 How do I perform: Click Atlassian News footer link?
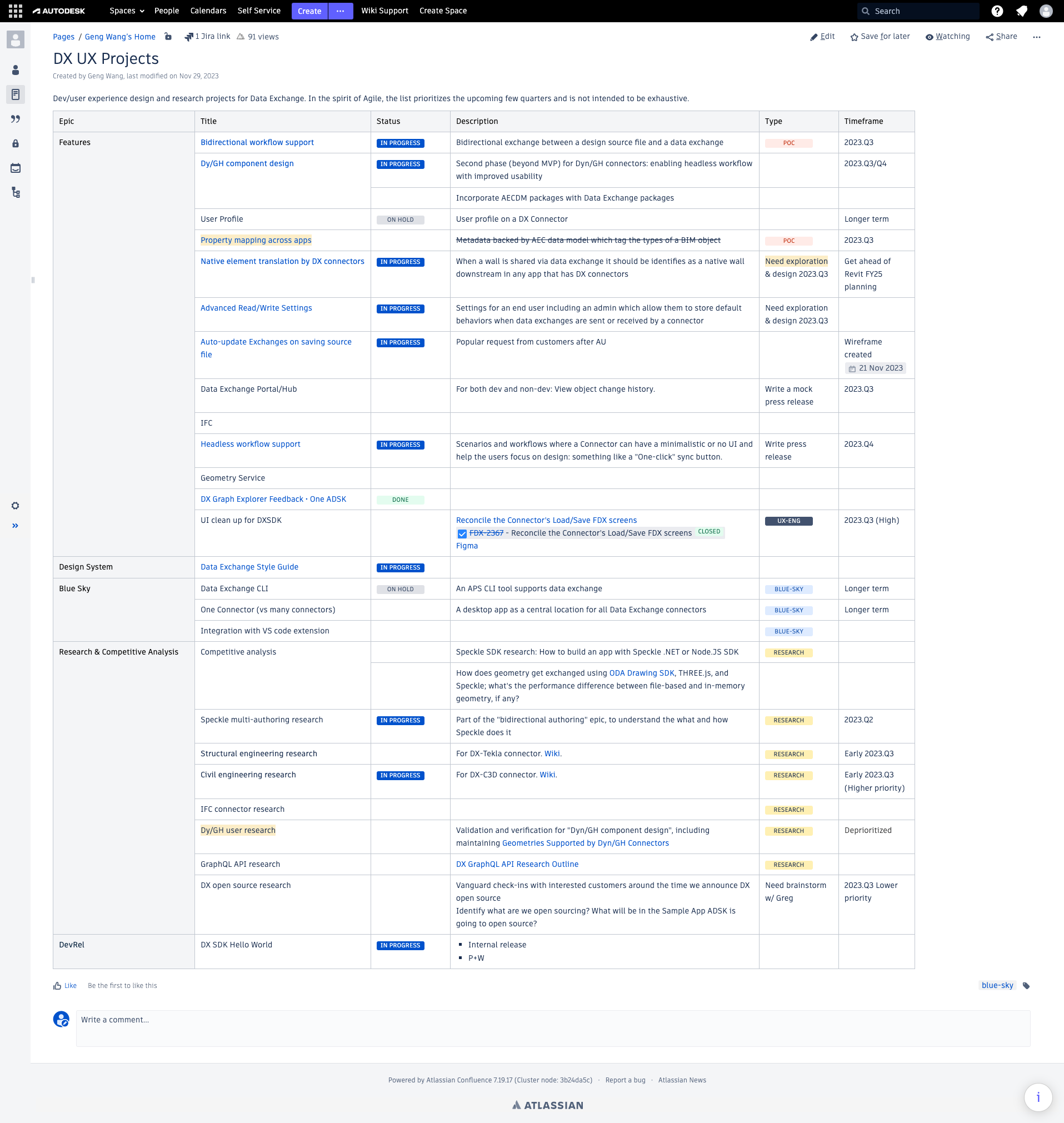pyautogui.click(x=682, y=1080)
